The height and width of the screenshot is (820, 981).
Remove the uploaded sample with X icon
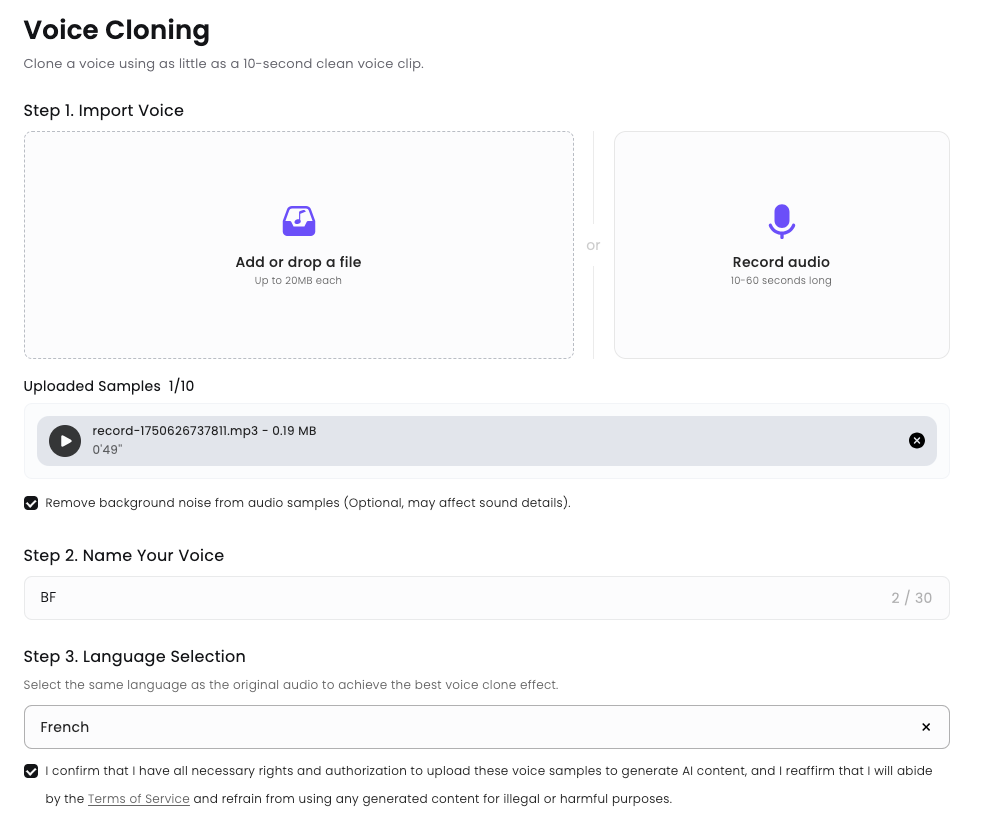tap(916, 441)
